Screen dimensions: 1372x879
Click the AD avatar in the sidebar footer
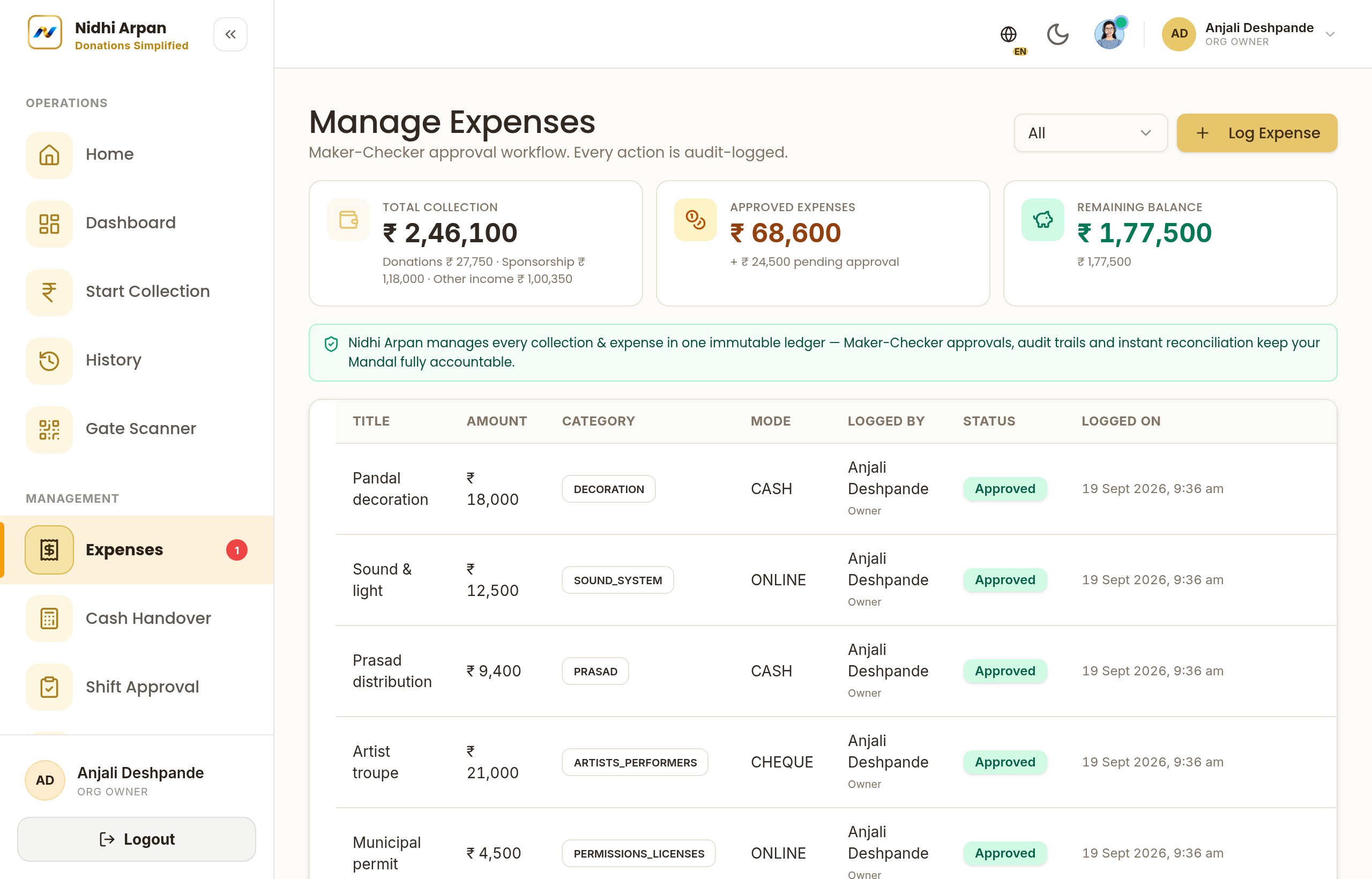point(45,780)
